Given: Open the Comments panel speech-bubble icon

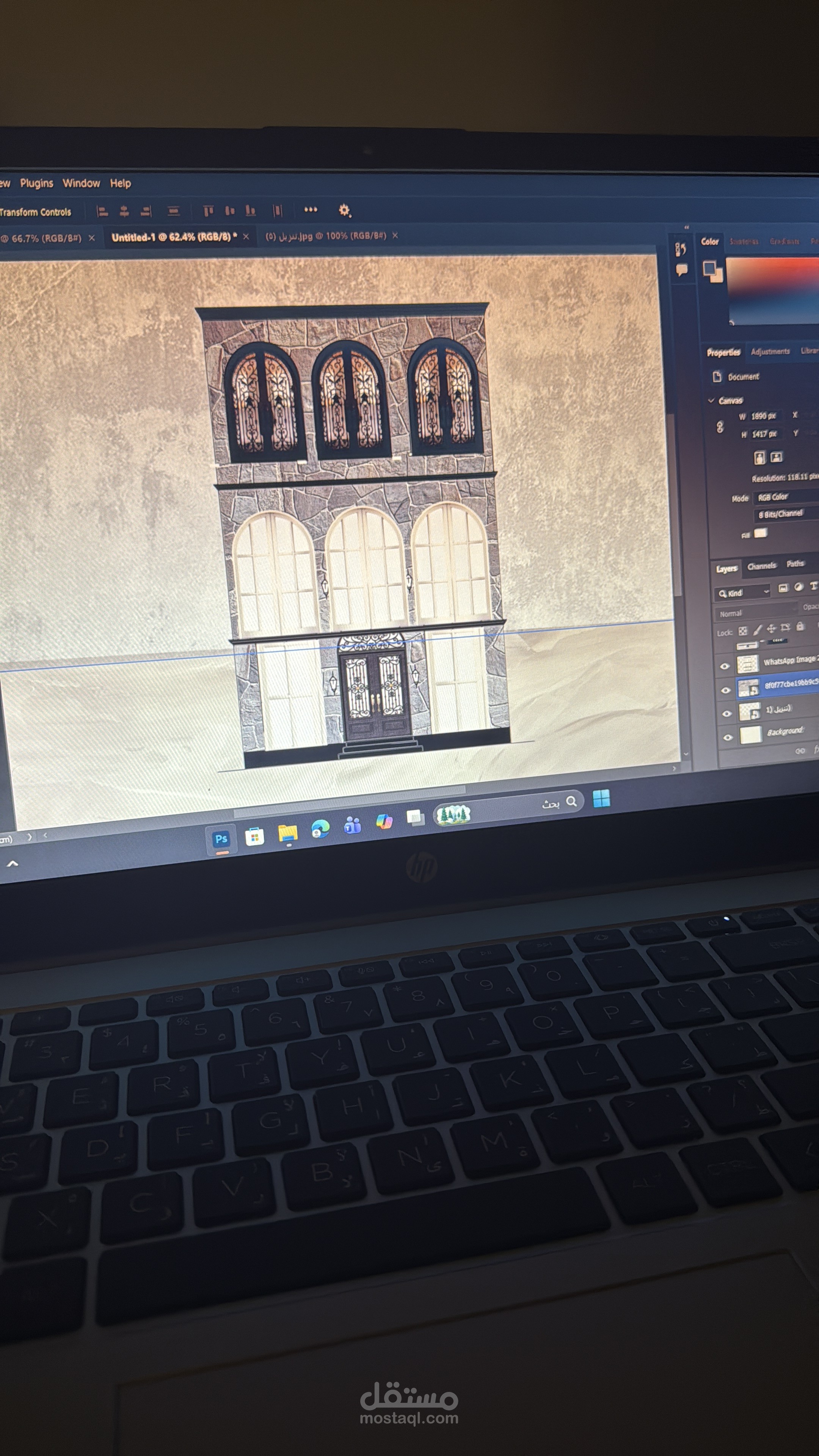Looking at the screenshot, I should point(681,270).
